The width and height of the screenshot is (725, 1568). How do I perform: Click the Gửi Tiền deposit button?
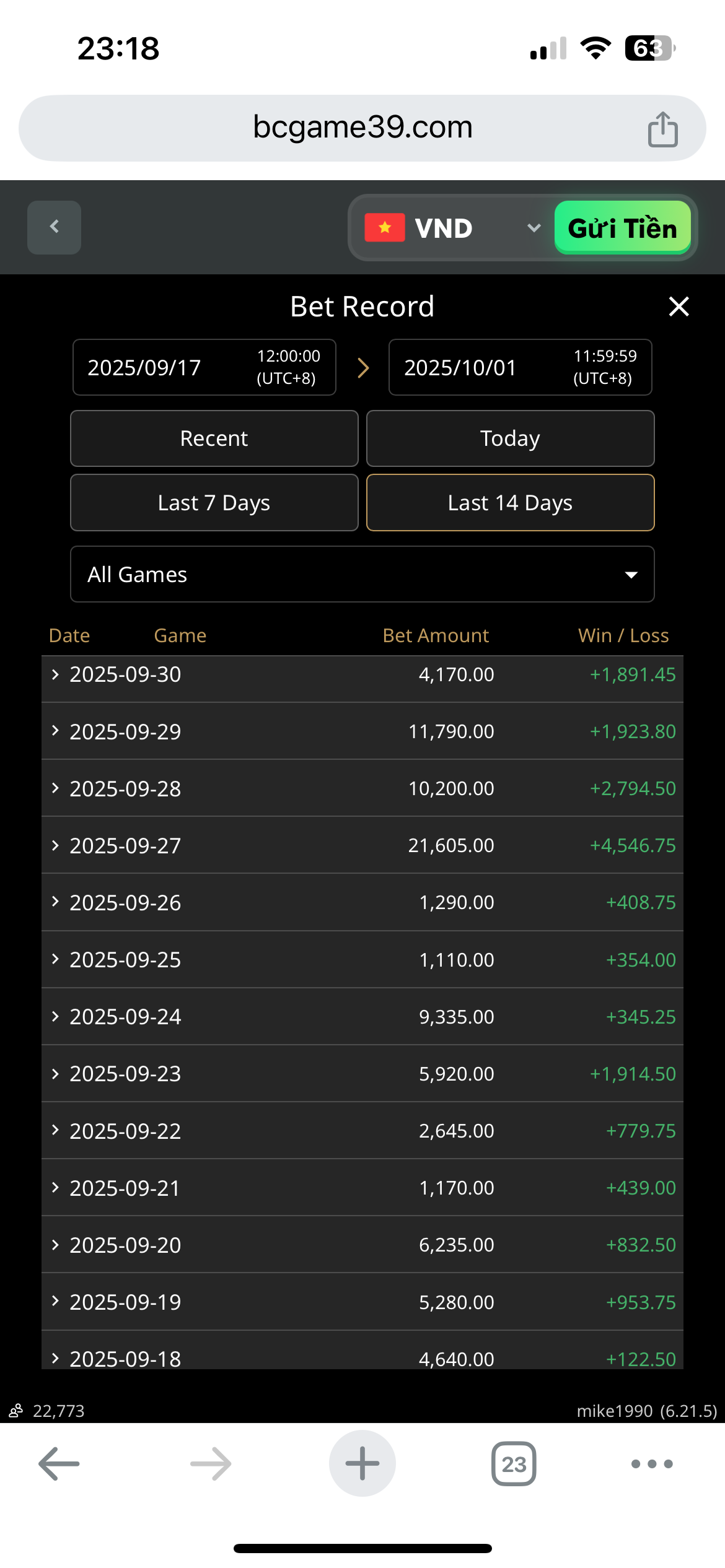pyautogui.click(x=622, y=228)
